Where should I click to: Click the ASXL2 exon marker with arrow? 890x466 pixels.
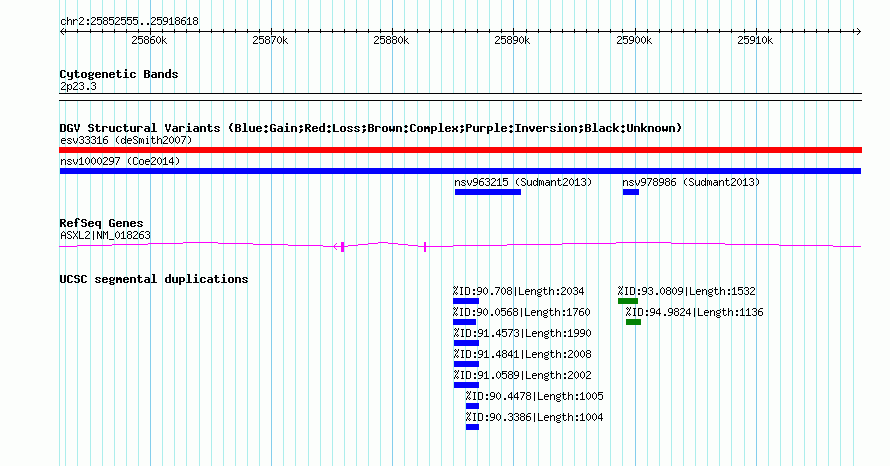(340, 246)
